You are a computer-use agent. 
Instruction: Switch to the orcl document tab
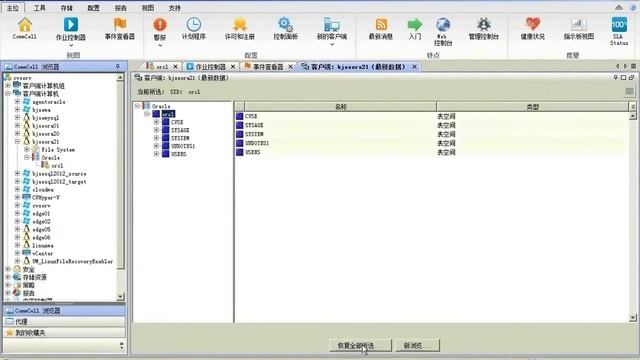click(x=162, y=66)
